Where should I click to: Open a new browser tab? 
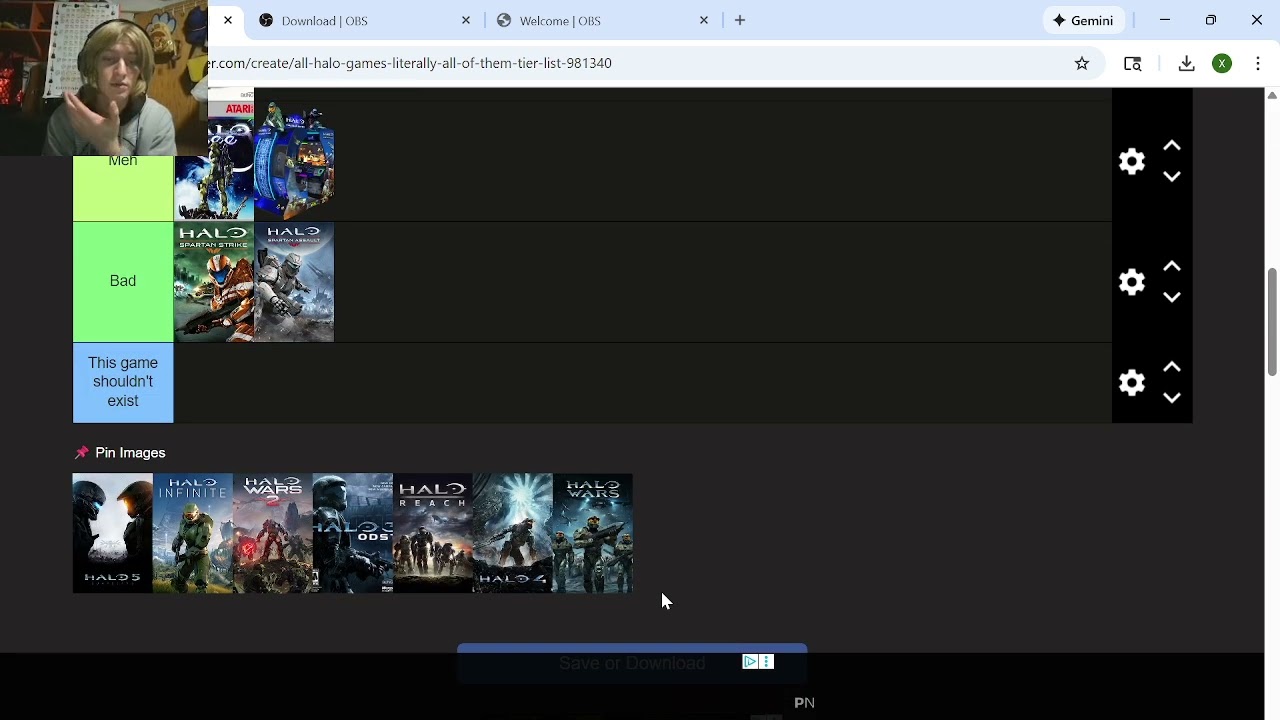[740, 20]
